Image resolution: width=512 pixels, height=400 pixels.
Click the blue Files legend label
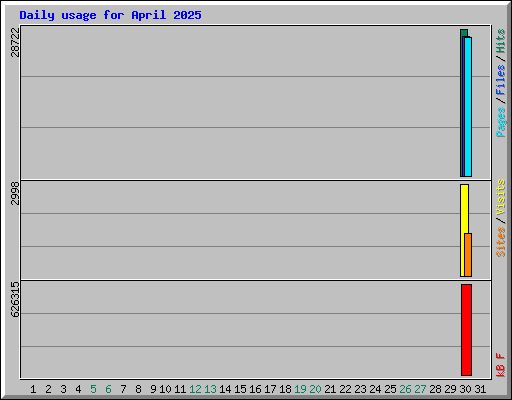[501, 80]
